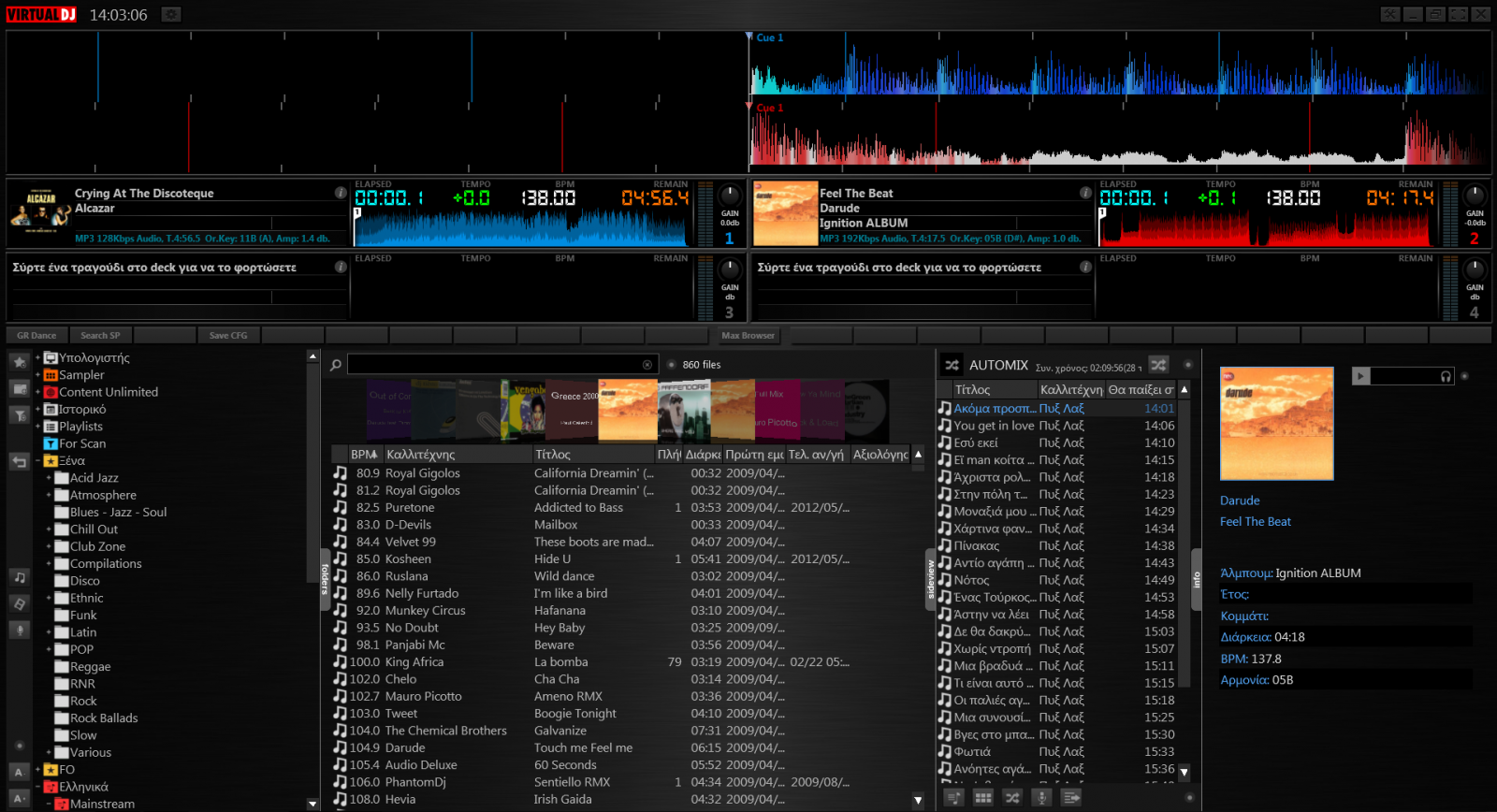Click the karaoke/video file type icon

[19, 603]
